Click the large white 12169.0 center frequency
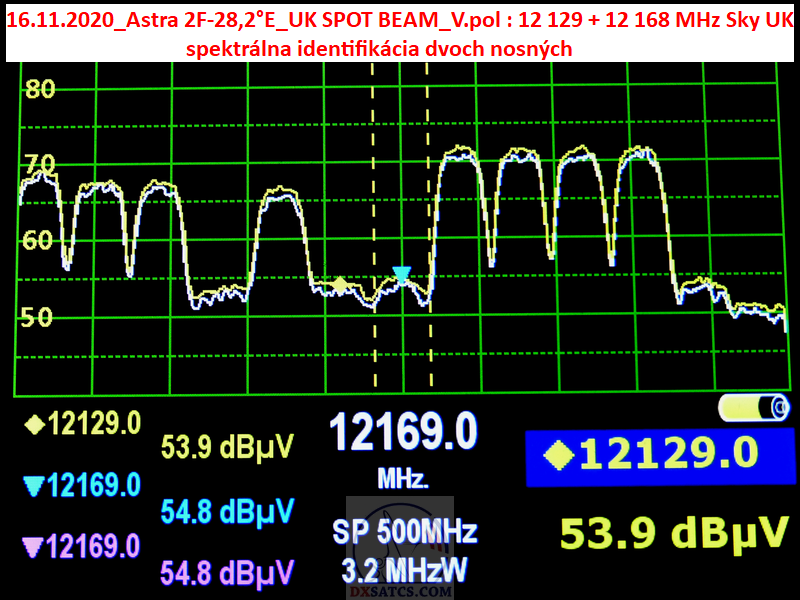The image size is (800, 600). (403, 432)
